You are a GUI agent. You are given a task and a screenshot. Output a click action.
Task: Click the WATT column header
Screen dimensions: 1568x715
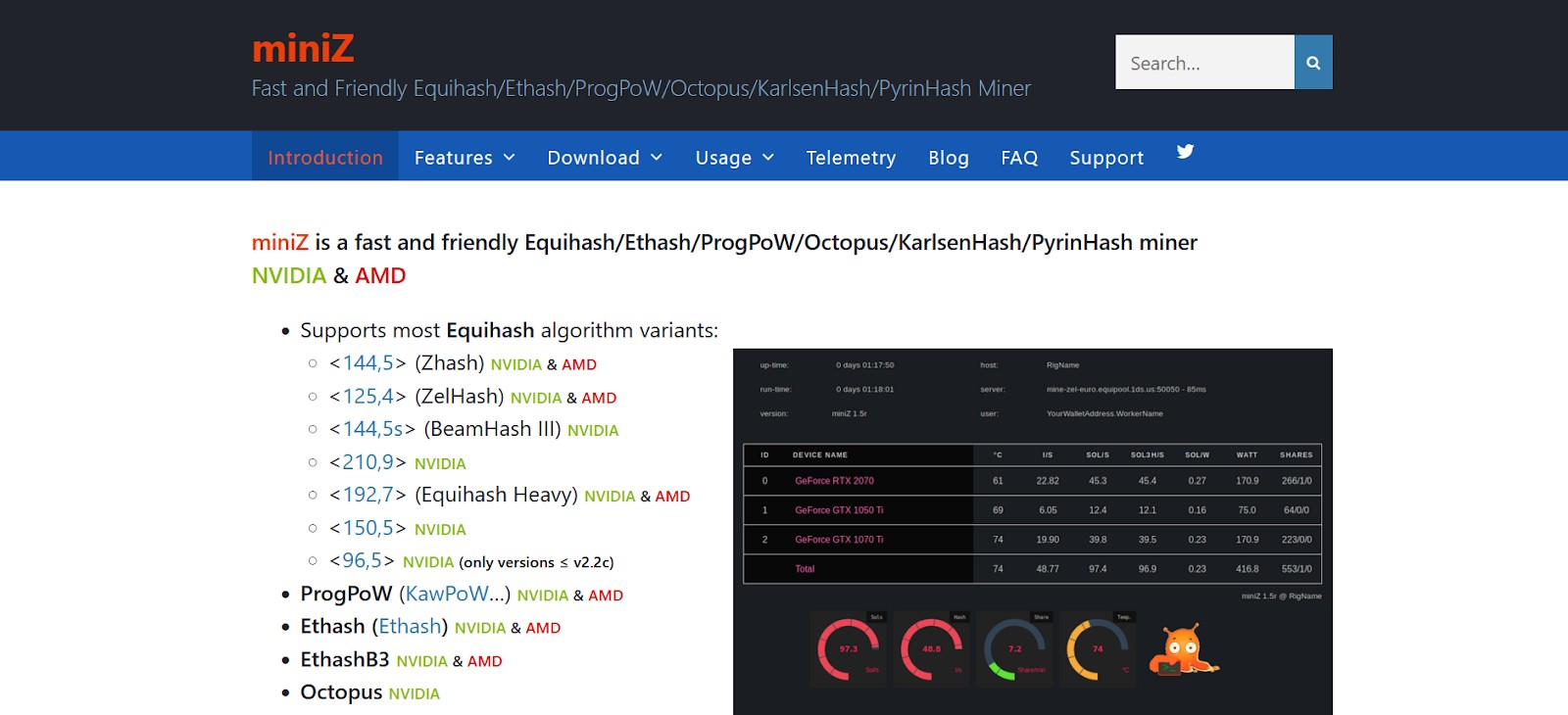1247,455
